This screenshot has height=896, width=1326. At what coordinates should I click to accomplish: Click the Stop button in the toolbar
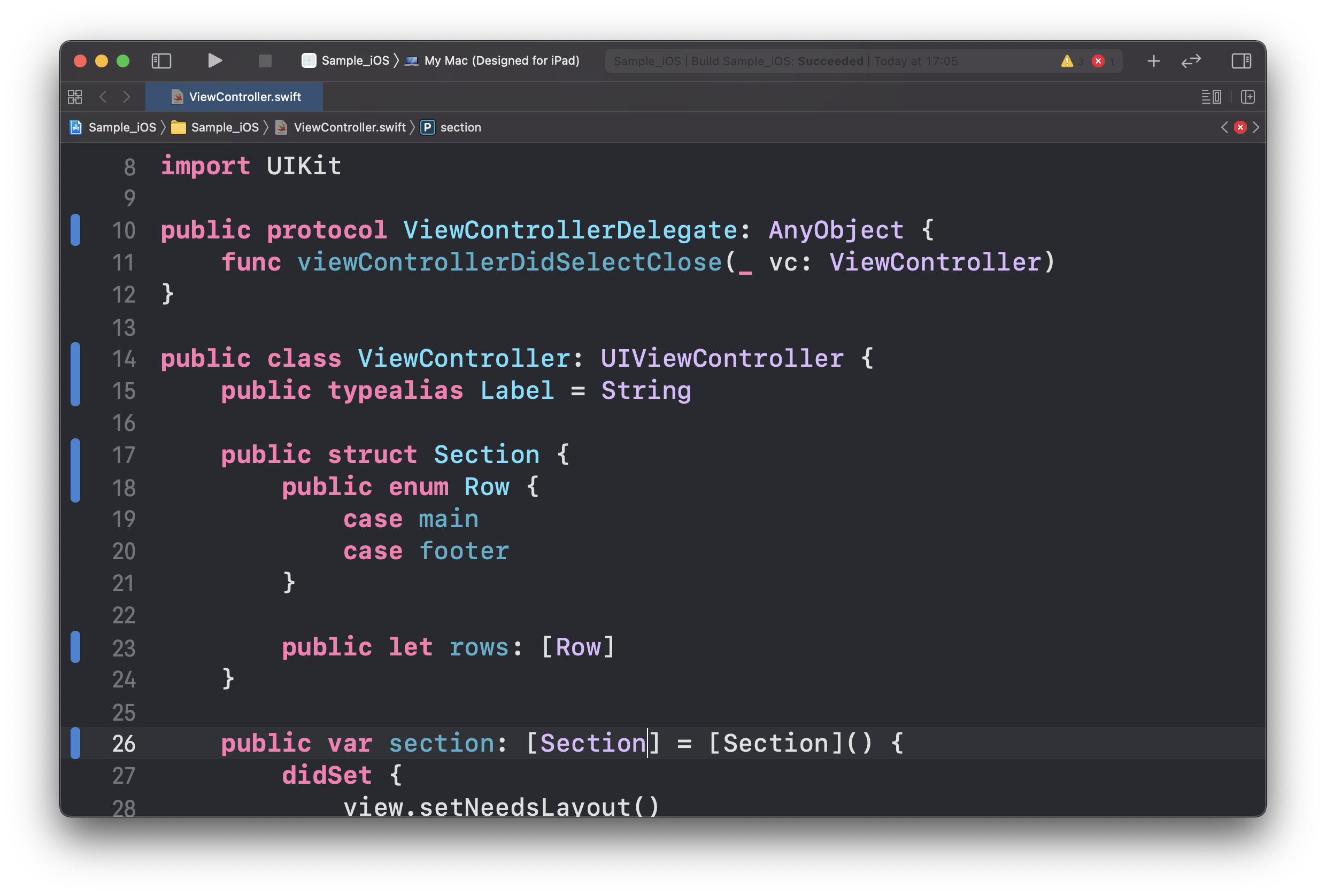point(265,60)
